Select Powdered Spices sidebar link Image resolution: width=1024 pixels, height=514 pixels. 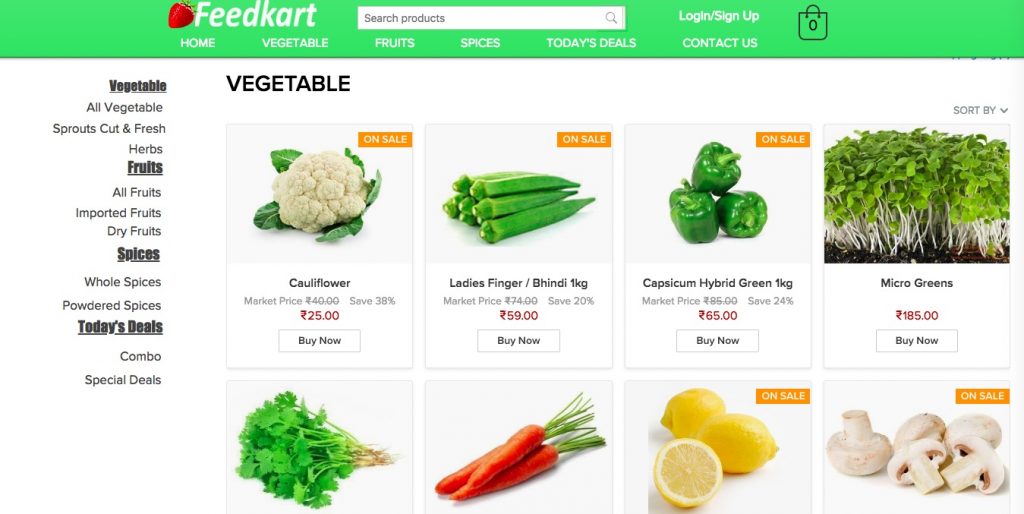coord(112,306)
